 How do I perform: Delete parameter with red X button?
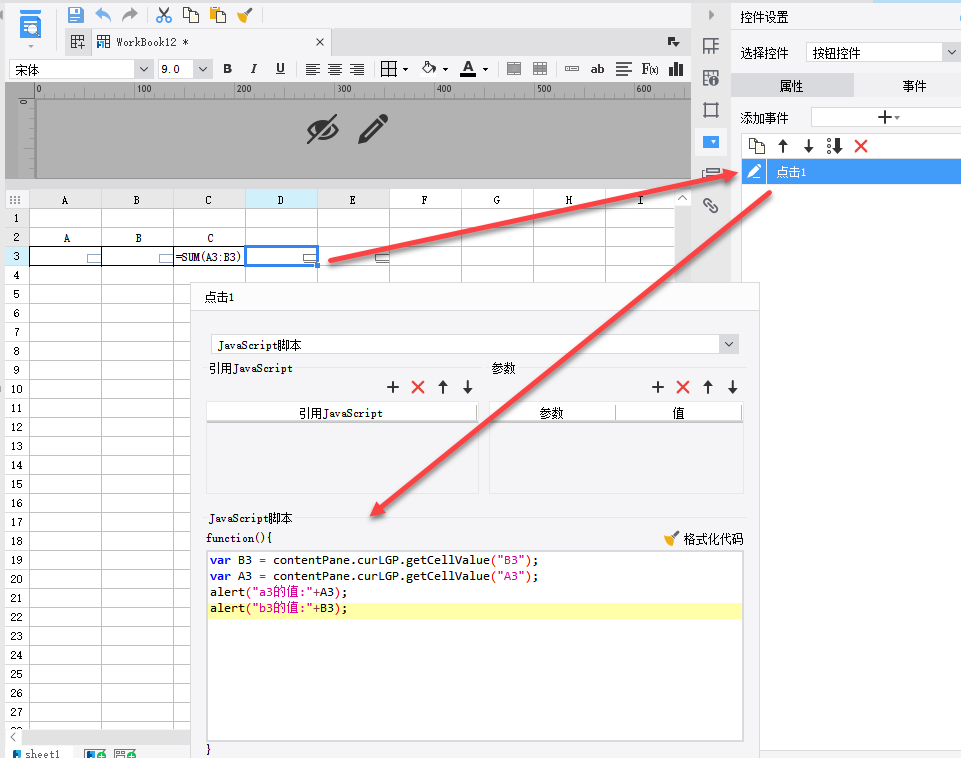tap(683, 387)
